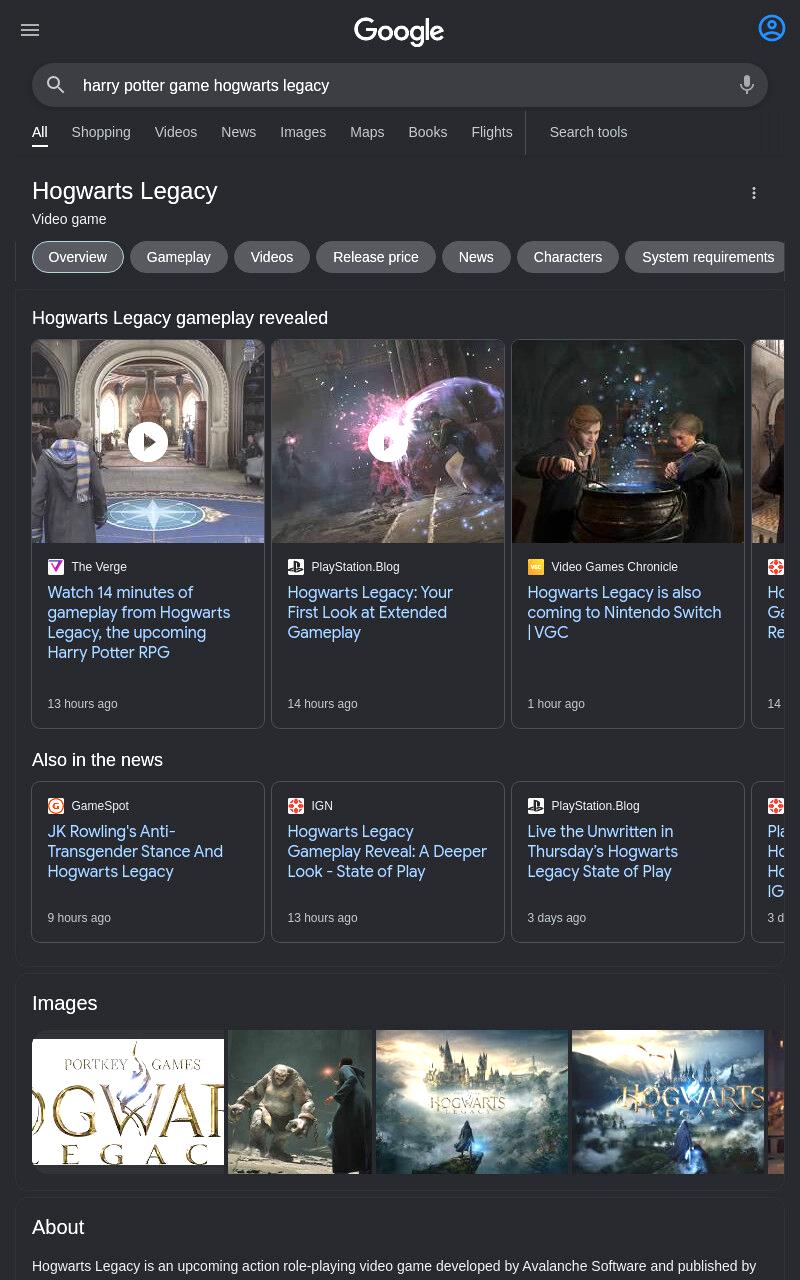Open "Your First Look at Extended Gameplay" article
The height and width of the screenshot is (1280, 800).
(370, 612)
